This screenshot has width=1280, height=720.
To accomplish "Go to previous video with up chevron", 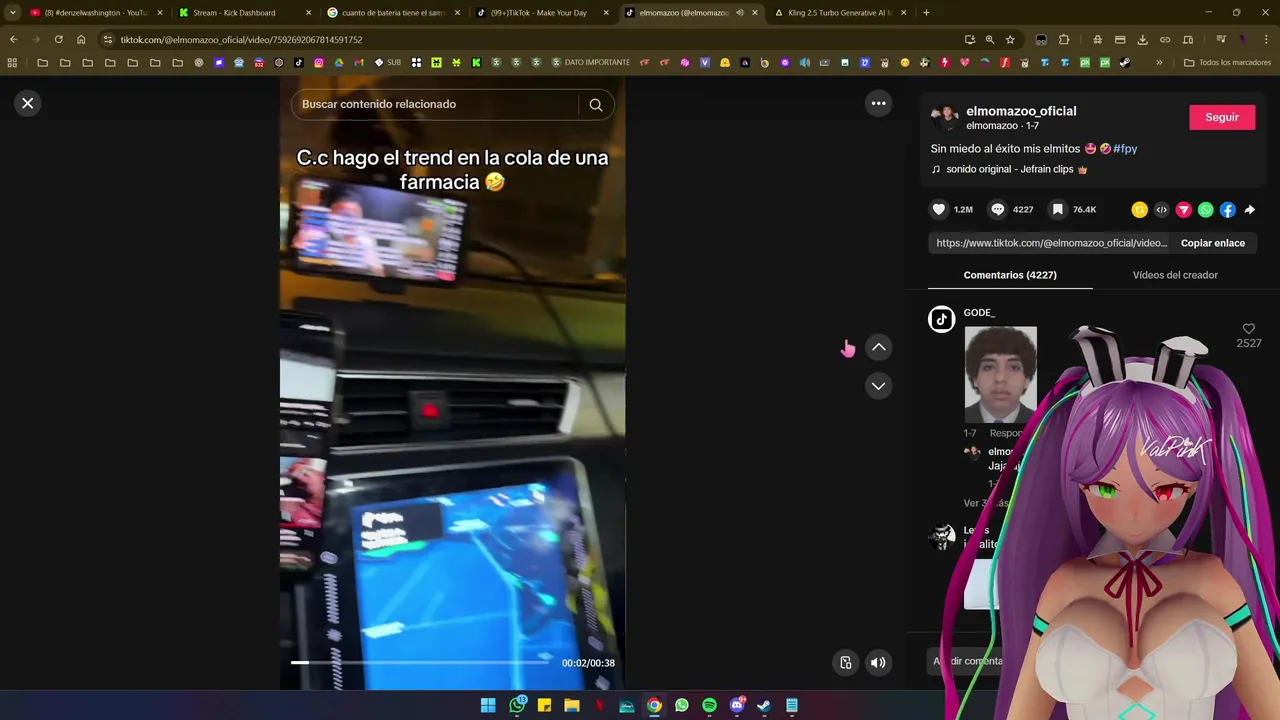I will (x=878, y=347).
